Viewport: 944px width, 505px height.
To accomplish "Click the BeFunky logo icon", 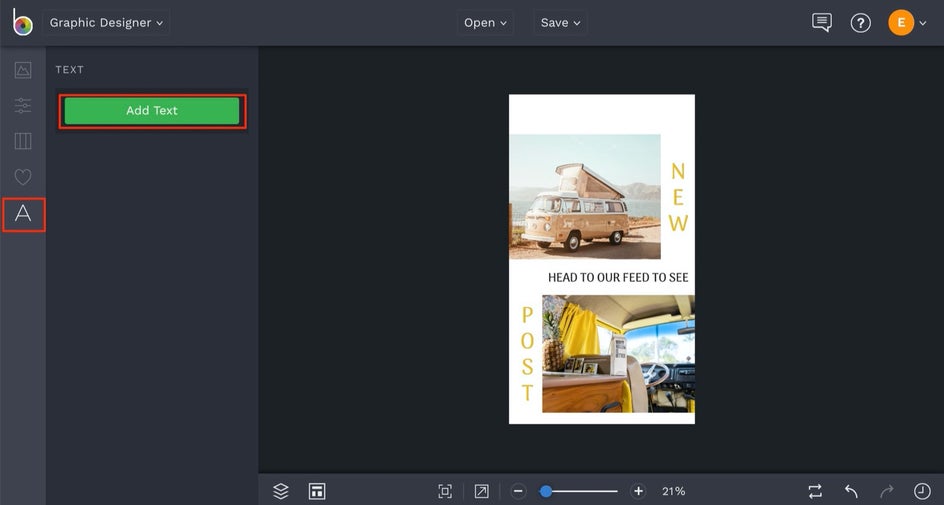I will click(x=22, y=22).
